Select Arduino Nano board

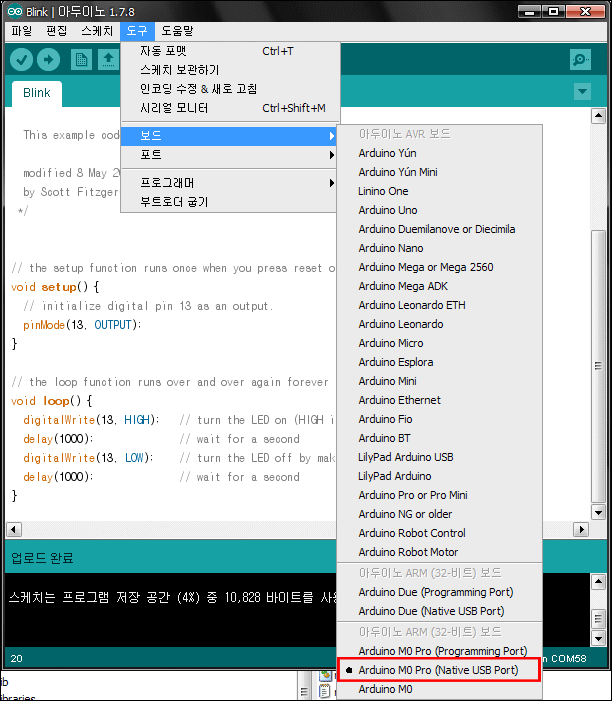click(439, 248)
